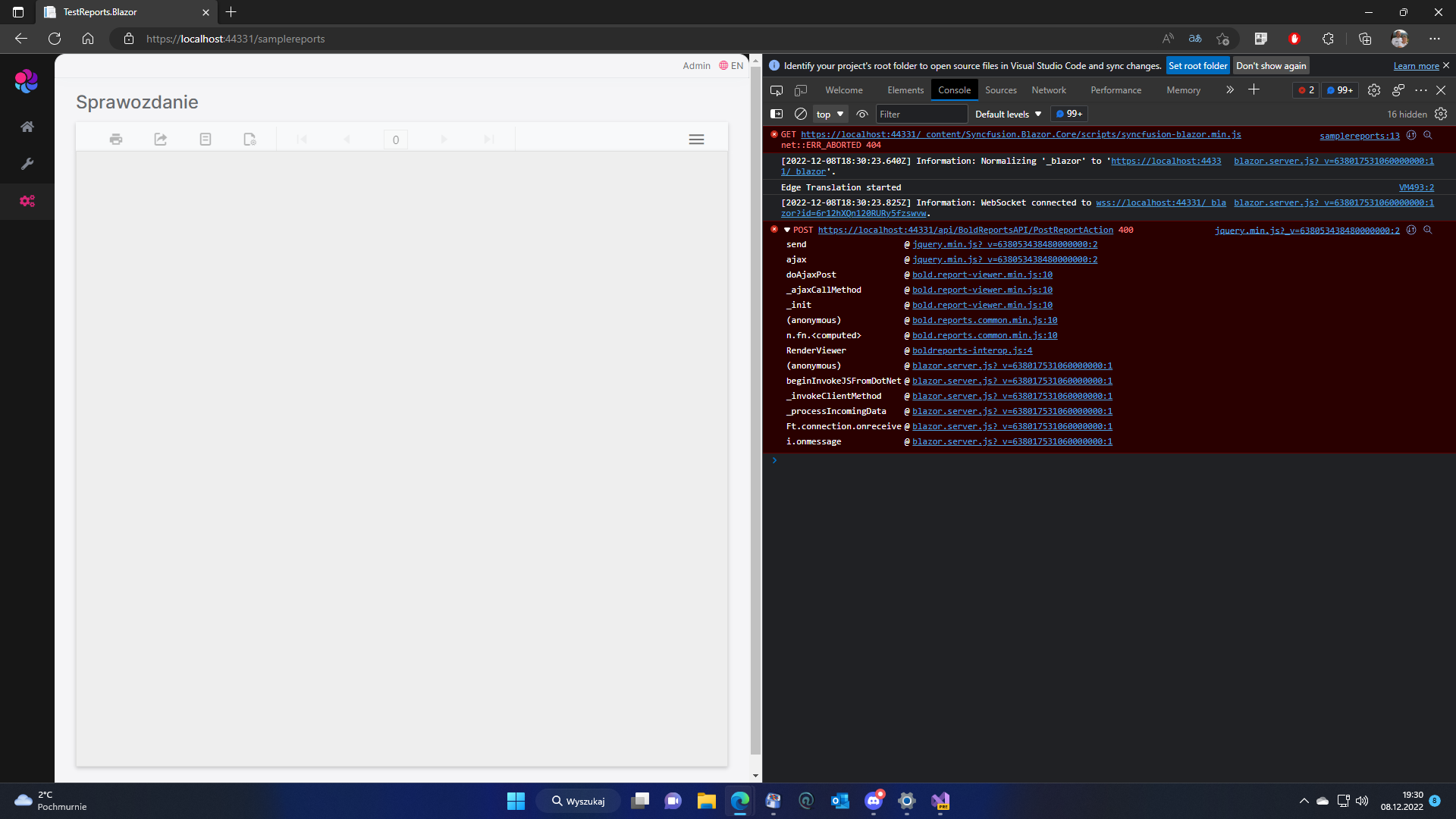The height and width of the screenshot is (819, 1456).
Task: Print the Sprawozdanie report
Action: (115, 139)
